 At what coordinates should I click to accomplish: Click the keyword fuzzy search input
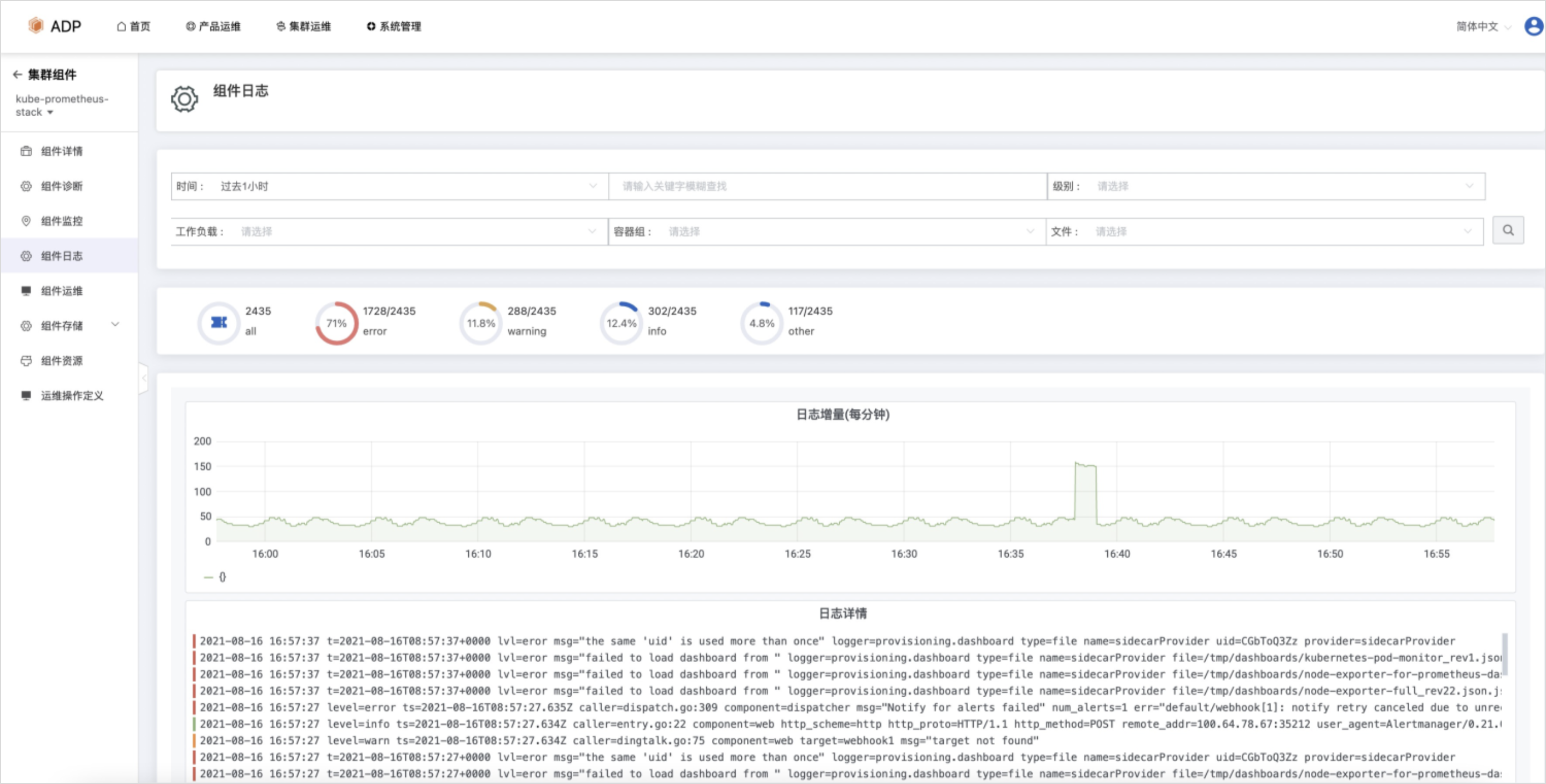pos(827,186)
